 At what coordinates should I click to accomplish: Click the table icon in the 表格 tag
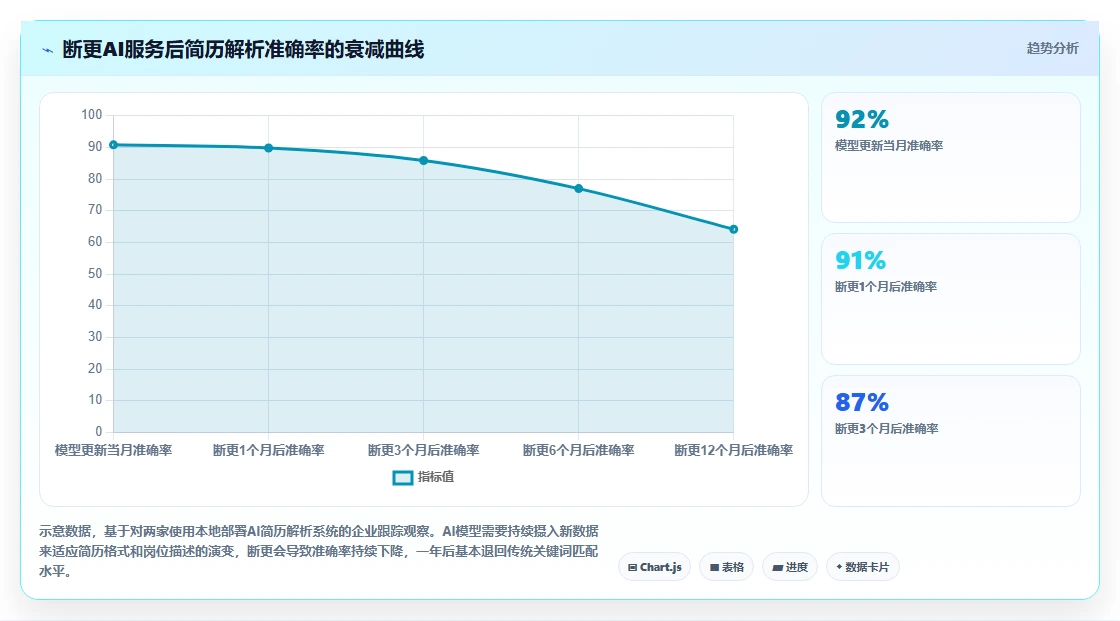point(714,567)
